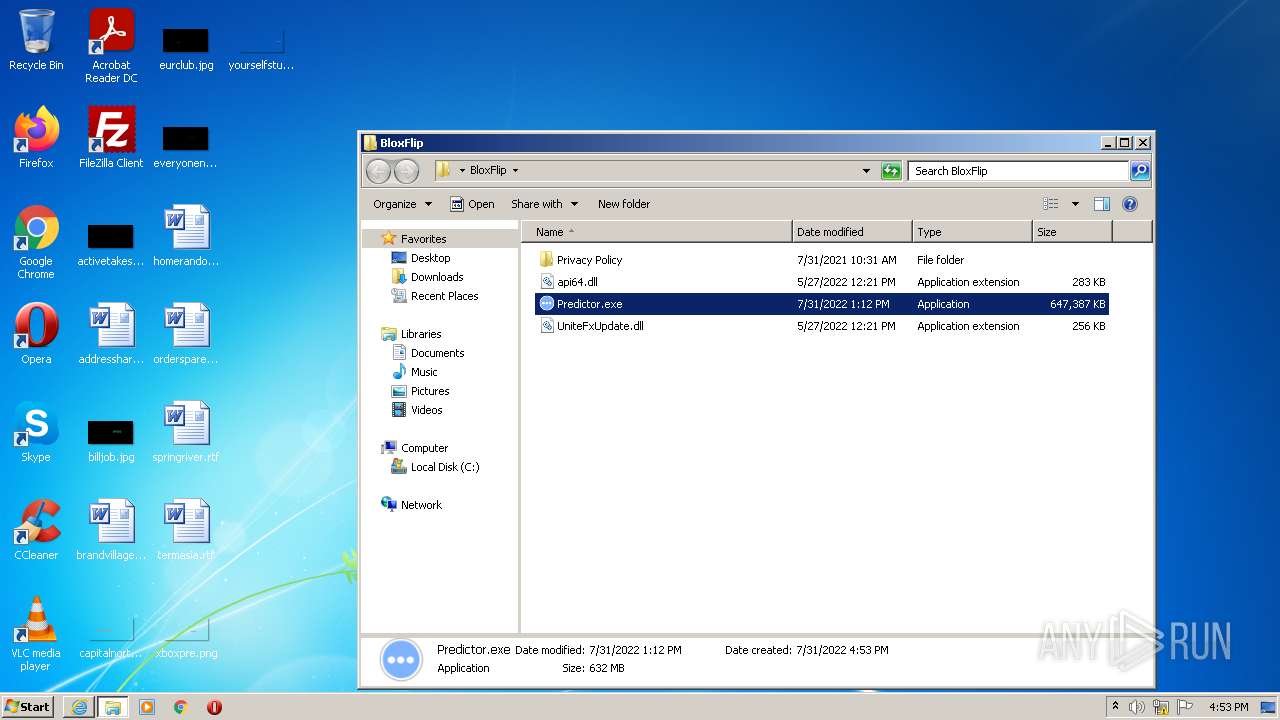Select xboxpre.png file on desktop
The height and width of the screenshot is (720, 1280).
(x=186, y=640)
